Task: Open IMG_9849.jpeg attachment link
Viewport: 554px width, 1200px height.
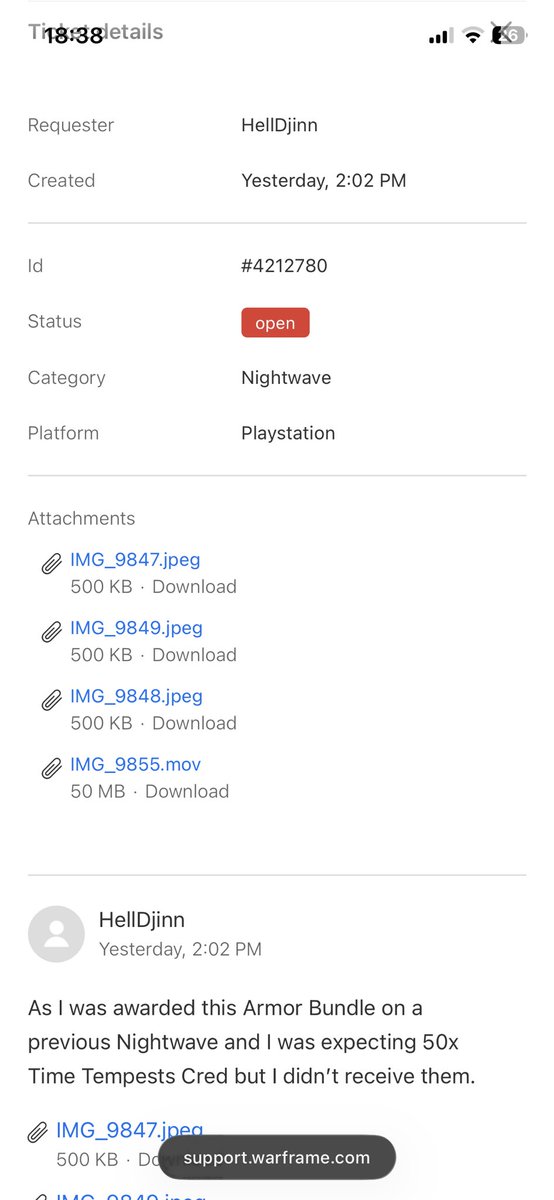Action: (x=136, y=628)
